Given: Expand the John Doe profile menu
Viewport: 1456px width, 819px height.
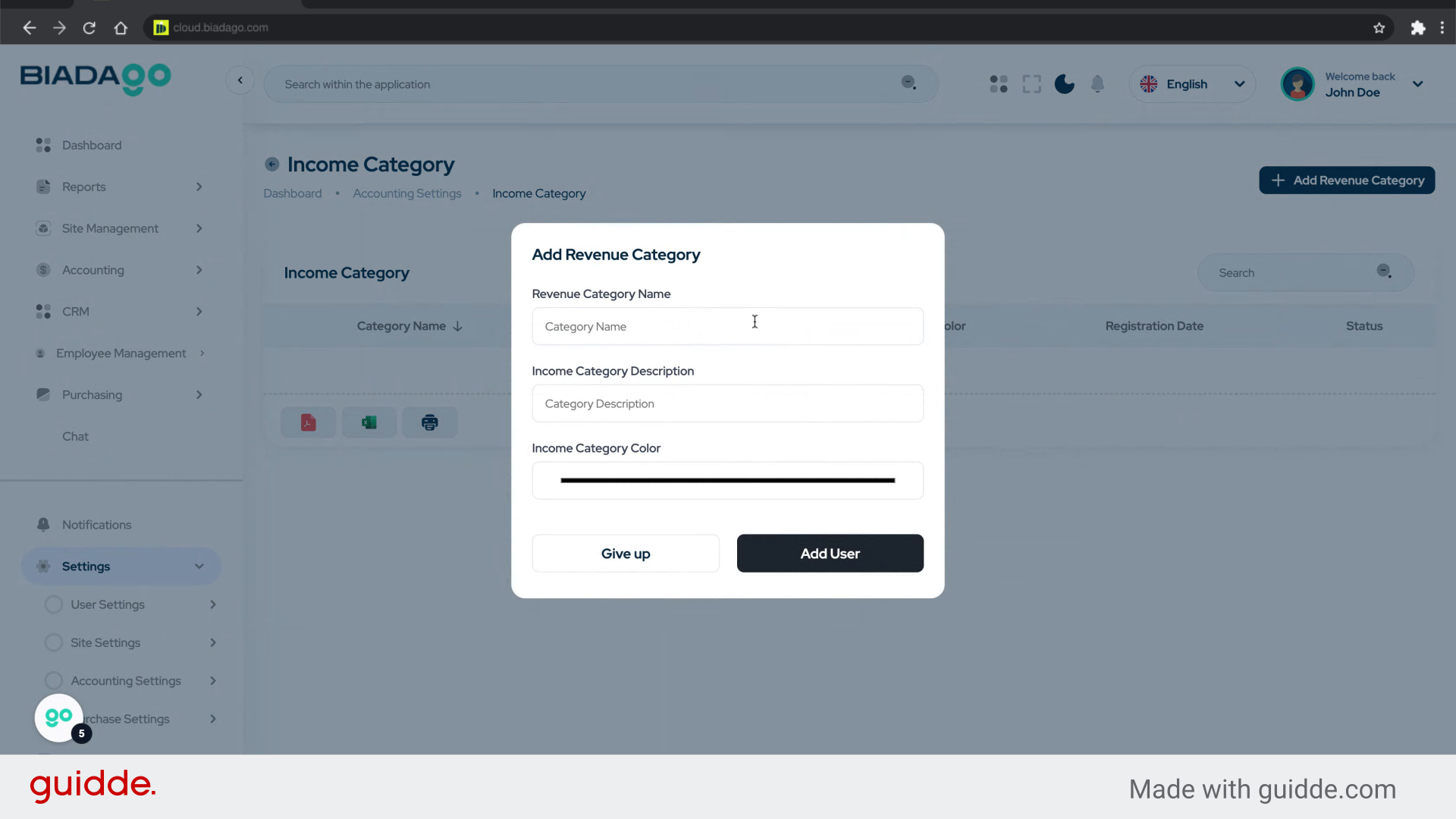Looking at the screenshot, I should (1417, 84).
